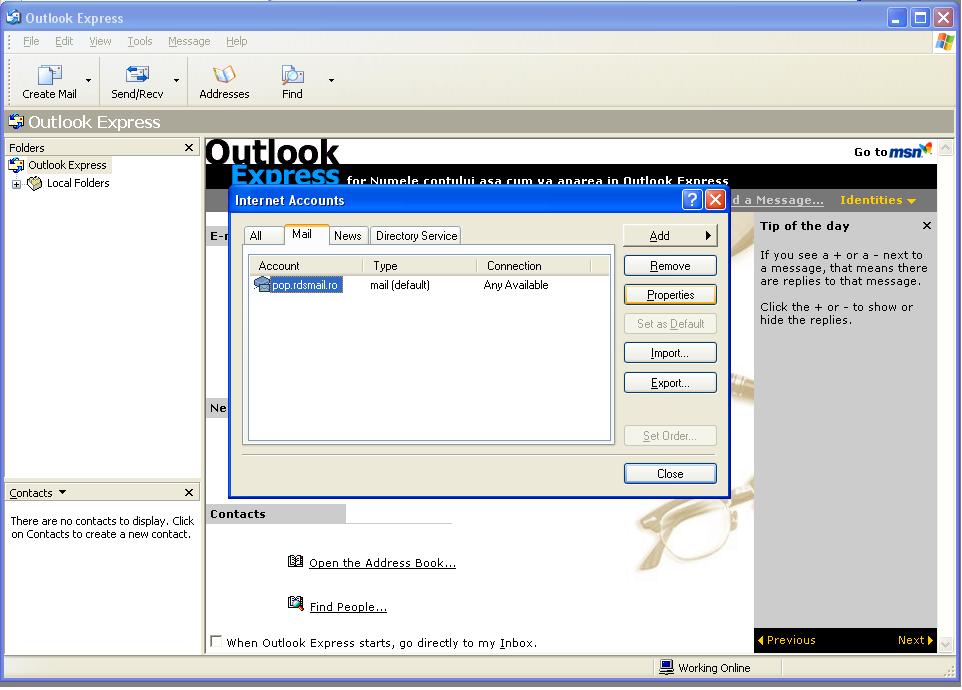
Task: Show the Previous tip
Action: [x=787, y=640]
